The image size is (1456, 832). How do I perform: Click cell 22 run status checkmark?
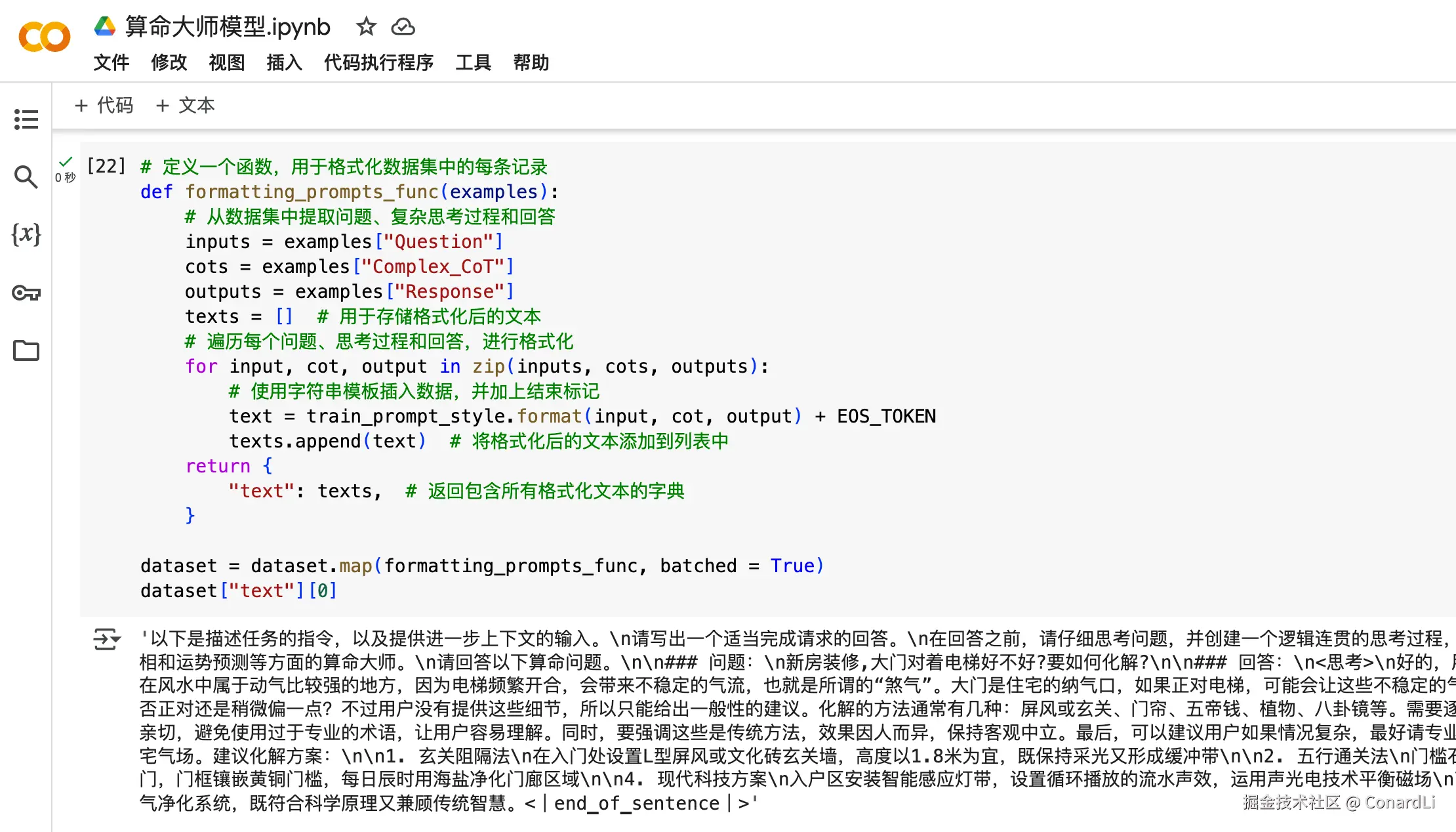coord(66,161)
